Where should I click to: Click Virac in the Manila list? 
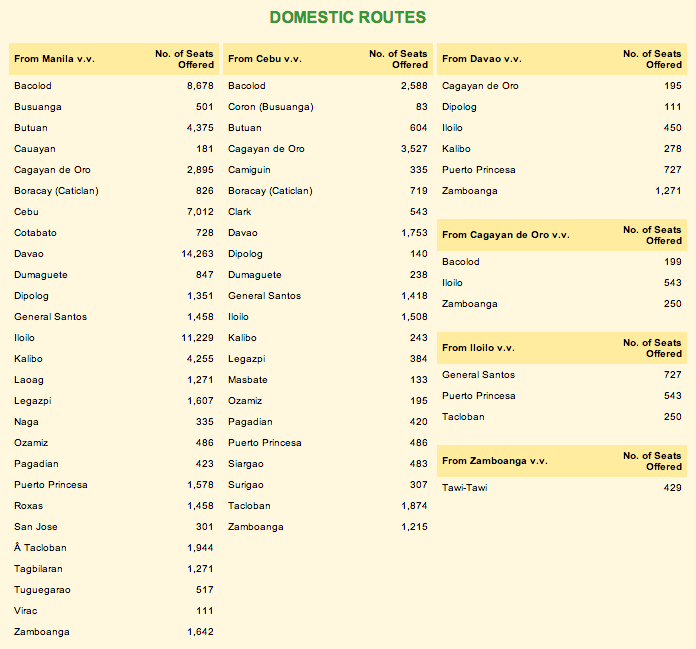(x=25, y=611)
